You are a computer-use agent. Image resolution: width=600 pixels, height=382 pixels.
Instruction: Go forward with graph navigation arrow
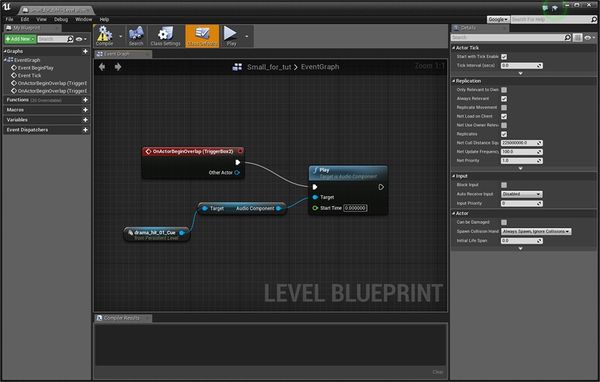(x=118, y=67)
